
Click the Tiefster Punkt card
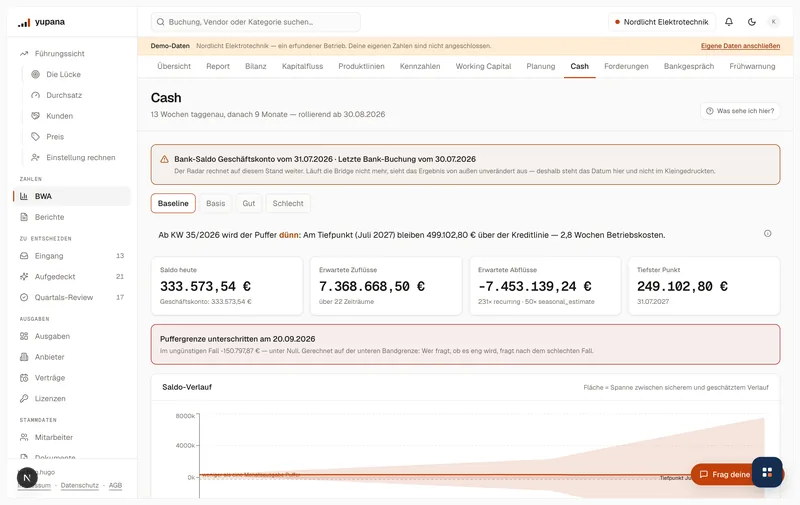tap(704, 286)
